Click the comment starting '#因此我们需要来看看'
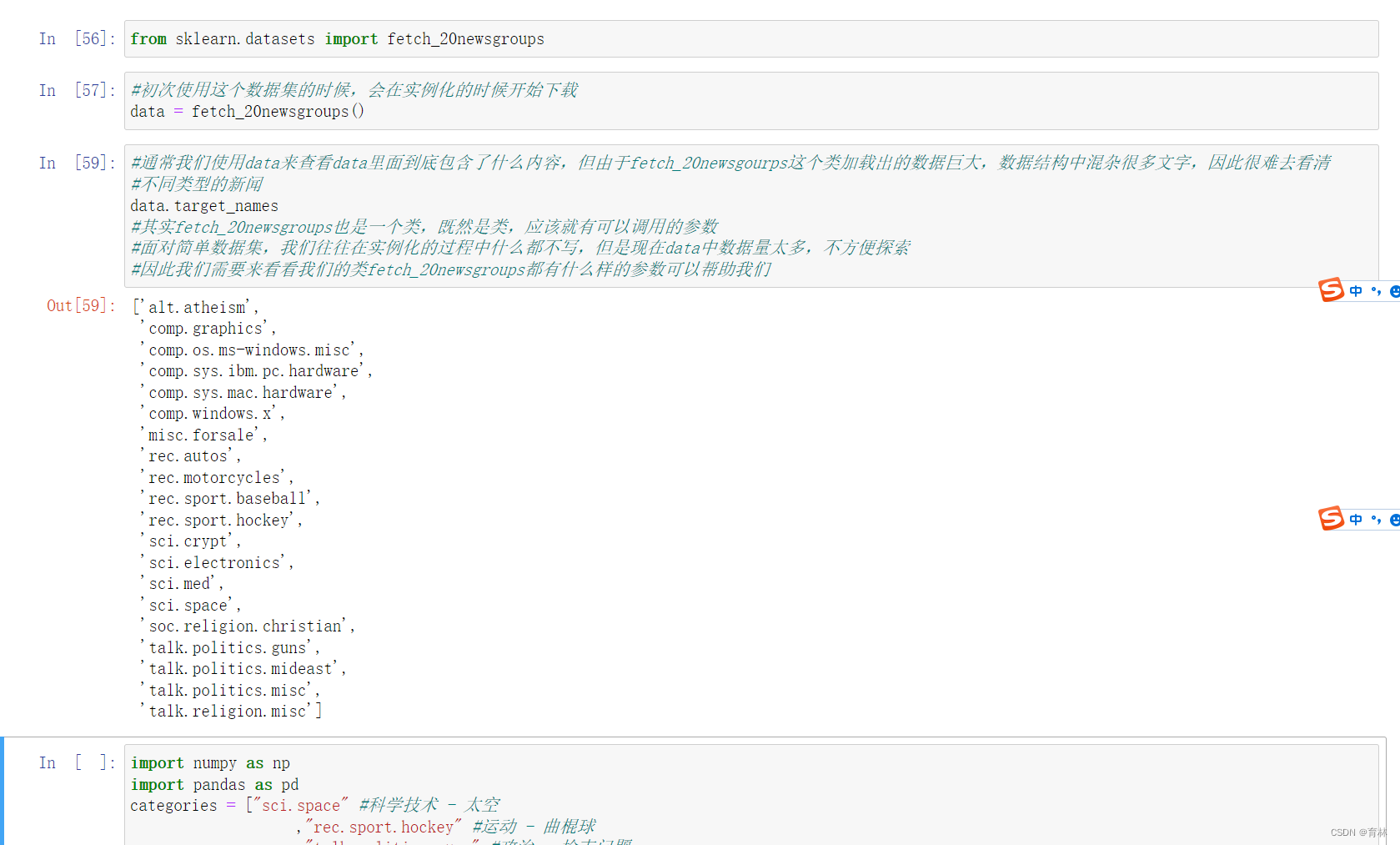 (451, 269)
